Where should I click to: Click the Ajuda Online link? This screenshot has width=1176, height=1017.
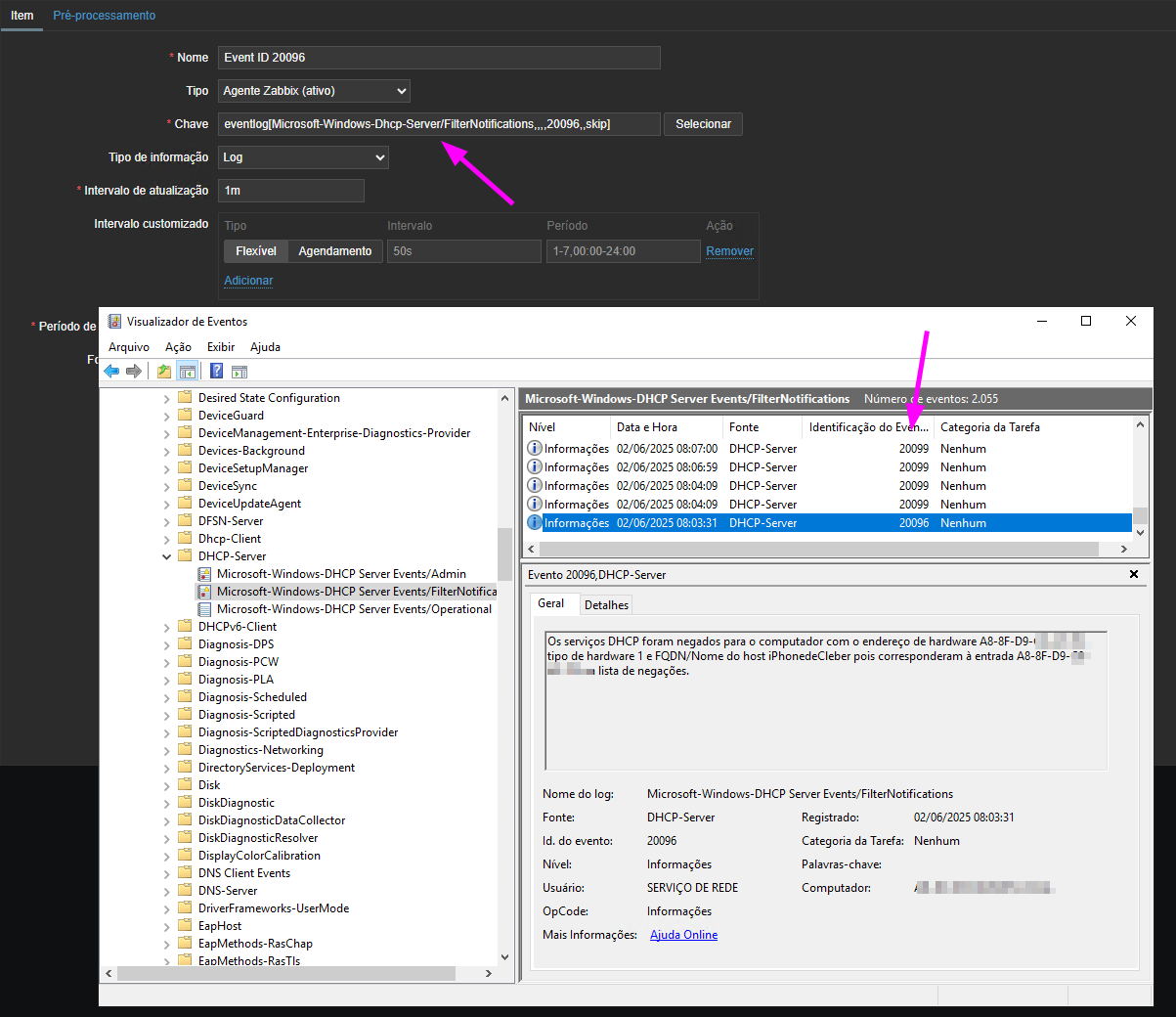coord(683,935)
